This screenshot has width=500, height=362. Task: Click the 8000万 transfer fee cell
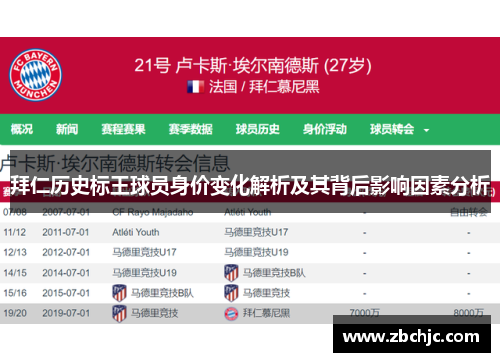(x=468, y=313)
